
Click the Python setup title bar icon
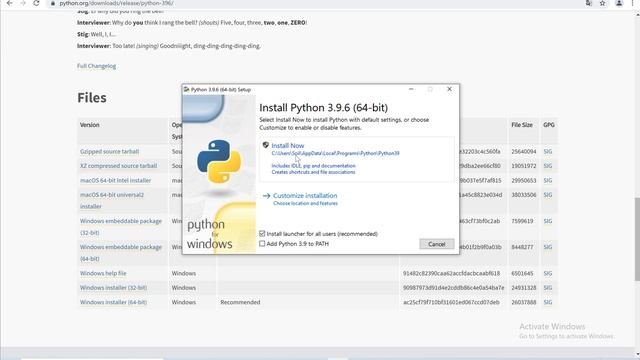(x=187, y=89)
